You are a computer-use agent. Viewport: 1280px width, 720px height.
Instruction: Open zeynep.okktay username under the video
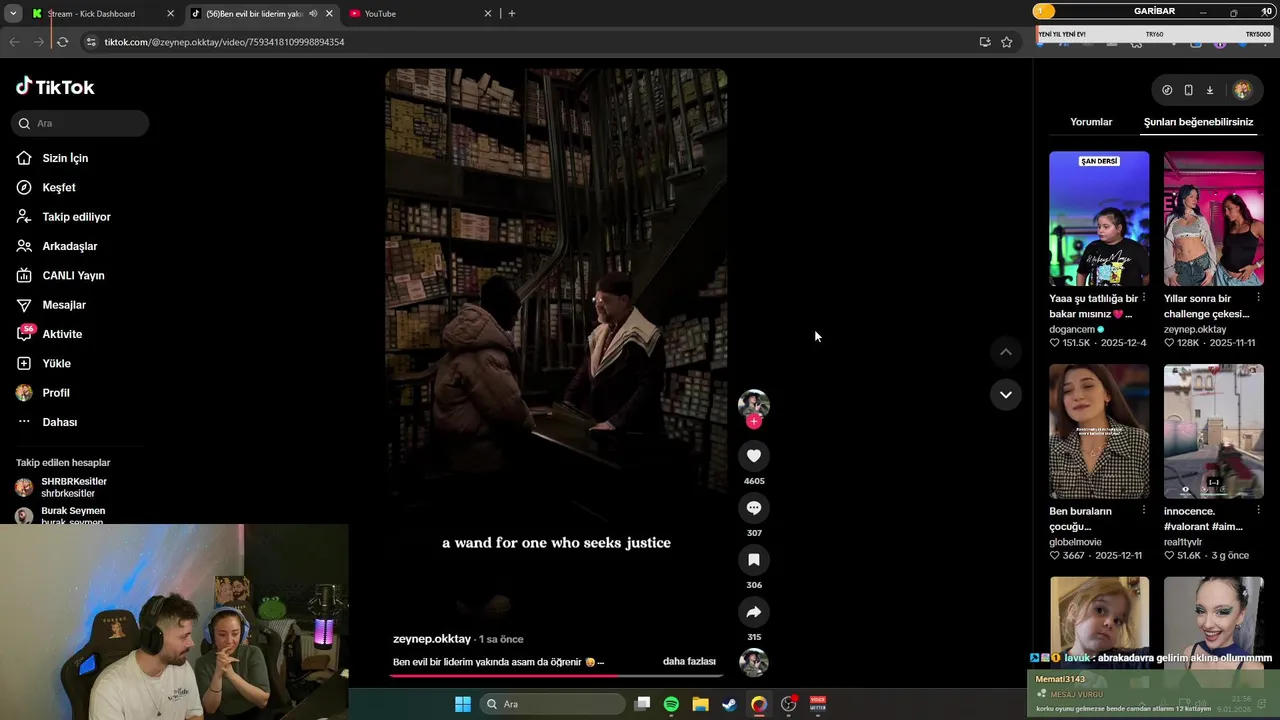(432, 639)
